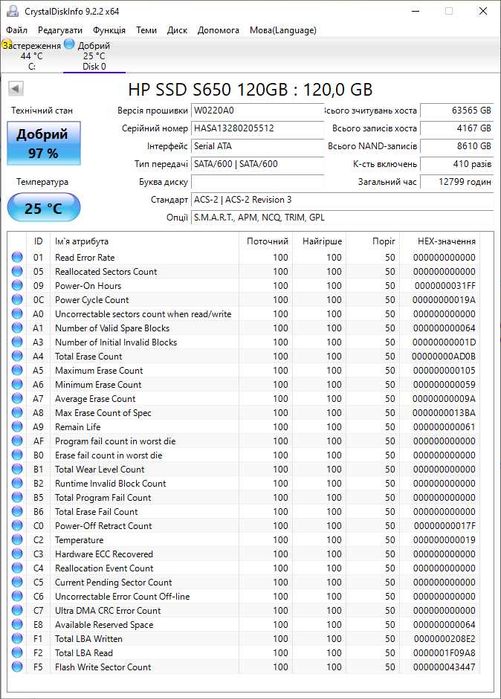Select the Number of Initial Invalid Blocks row
Screen dimensions: 501x699
244,342
